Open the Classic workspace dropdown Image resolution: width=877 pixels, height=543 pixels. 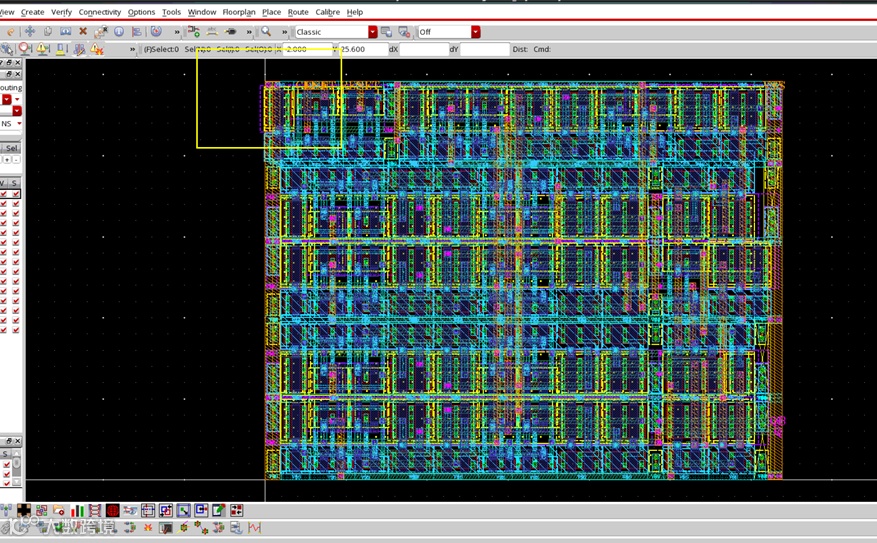tap(372, 32)
